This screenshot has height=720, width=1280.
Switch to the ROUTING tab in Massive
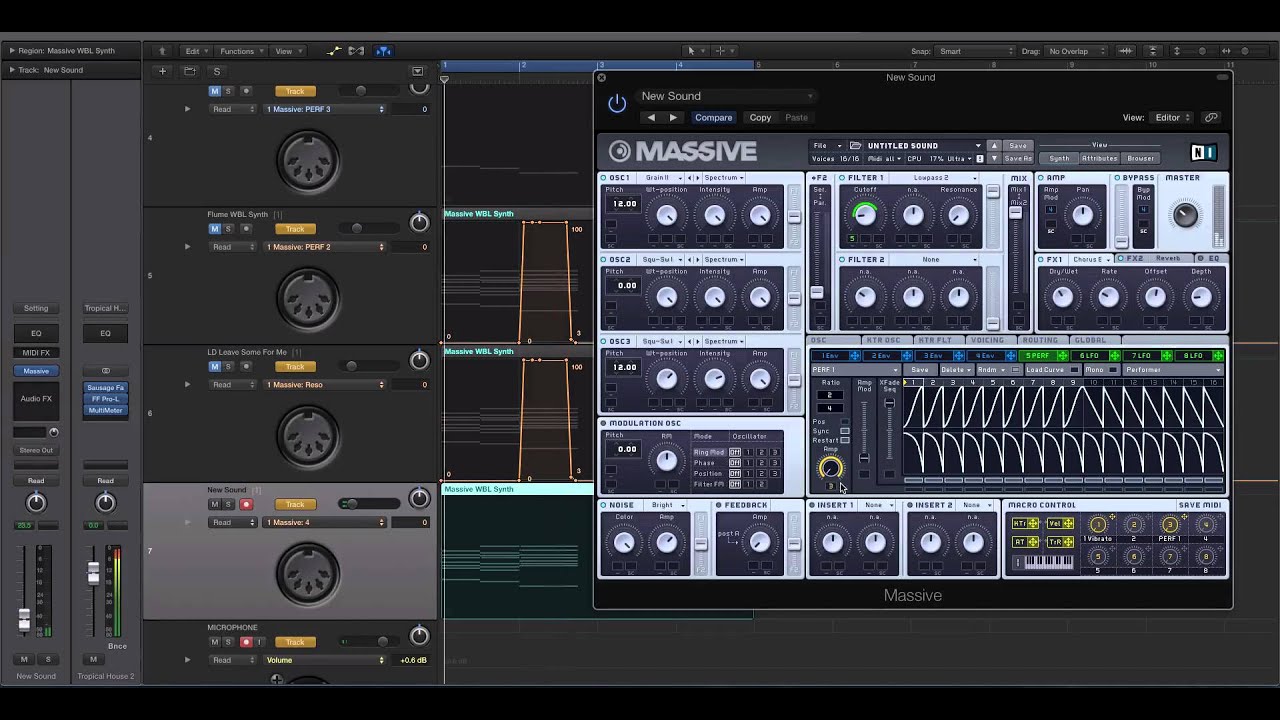coord(1039,340)
